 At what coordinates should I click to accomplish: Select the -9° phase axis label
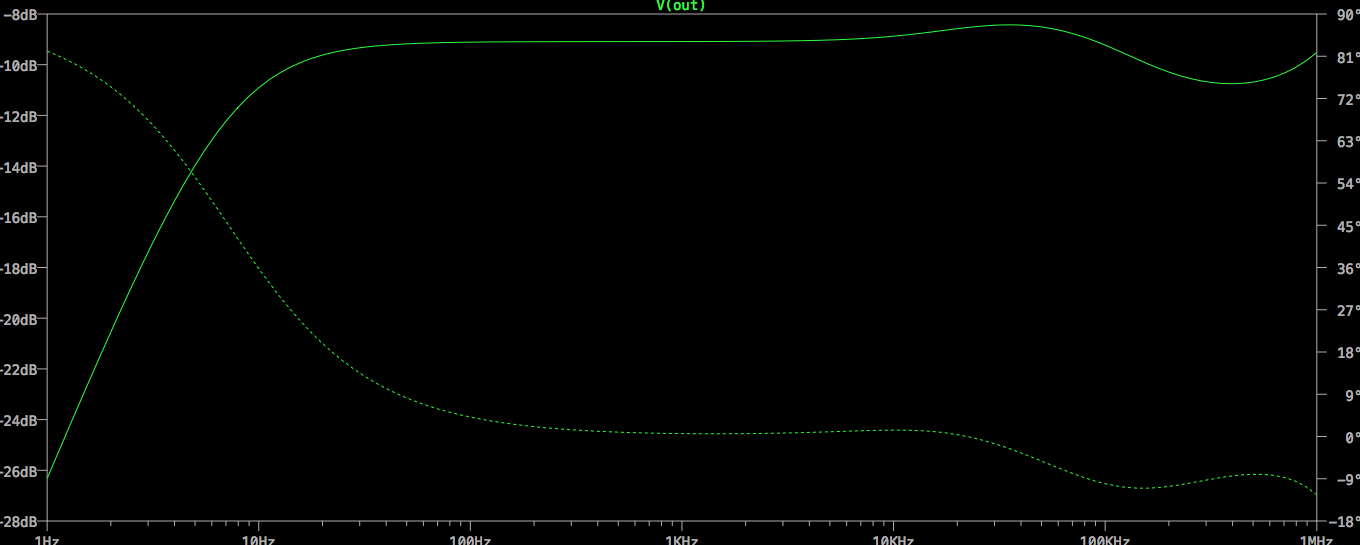[x=1347, y=479]
